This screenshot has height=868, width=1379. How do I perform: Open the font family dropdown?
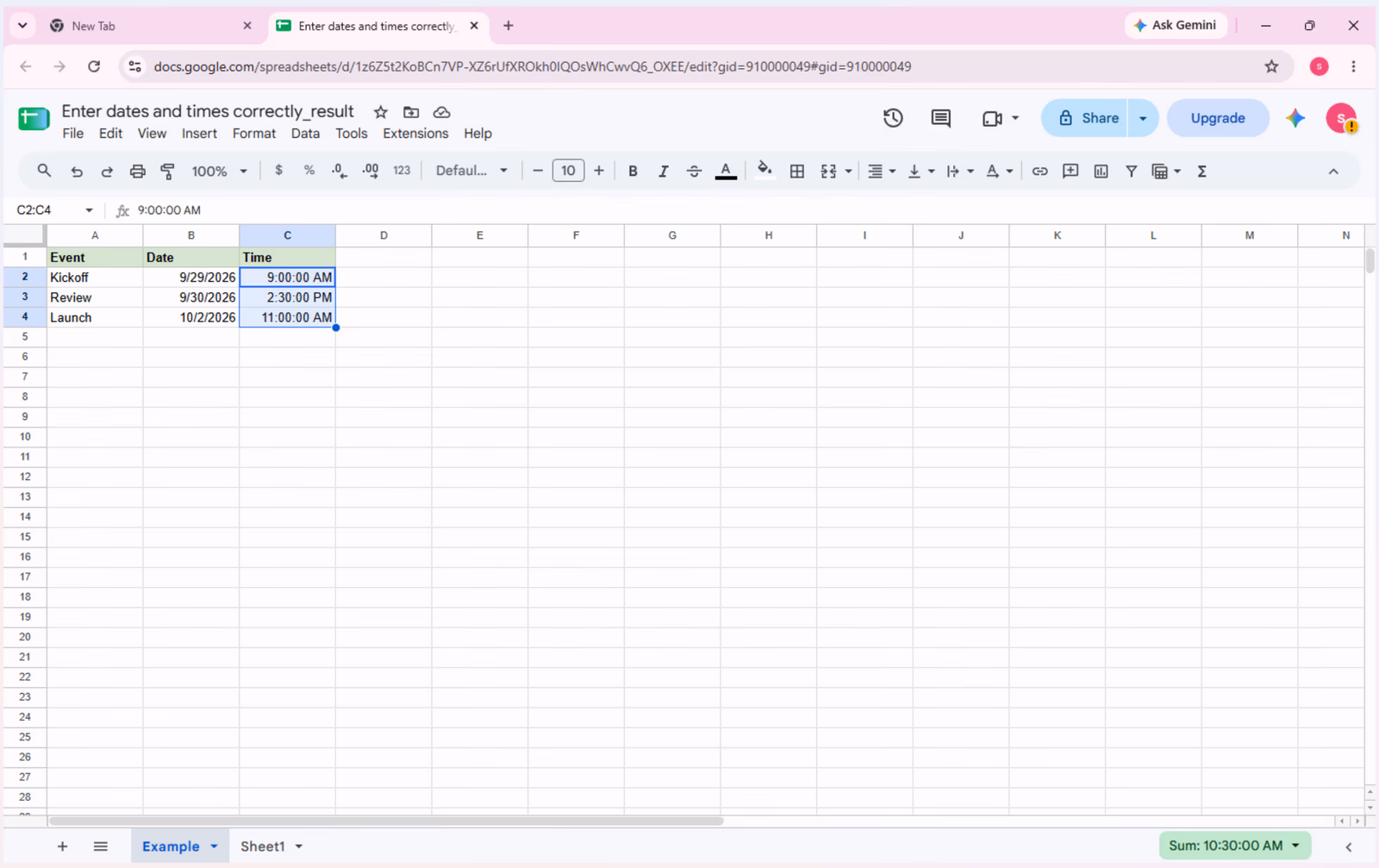coord(471,171)
